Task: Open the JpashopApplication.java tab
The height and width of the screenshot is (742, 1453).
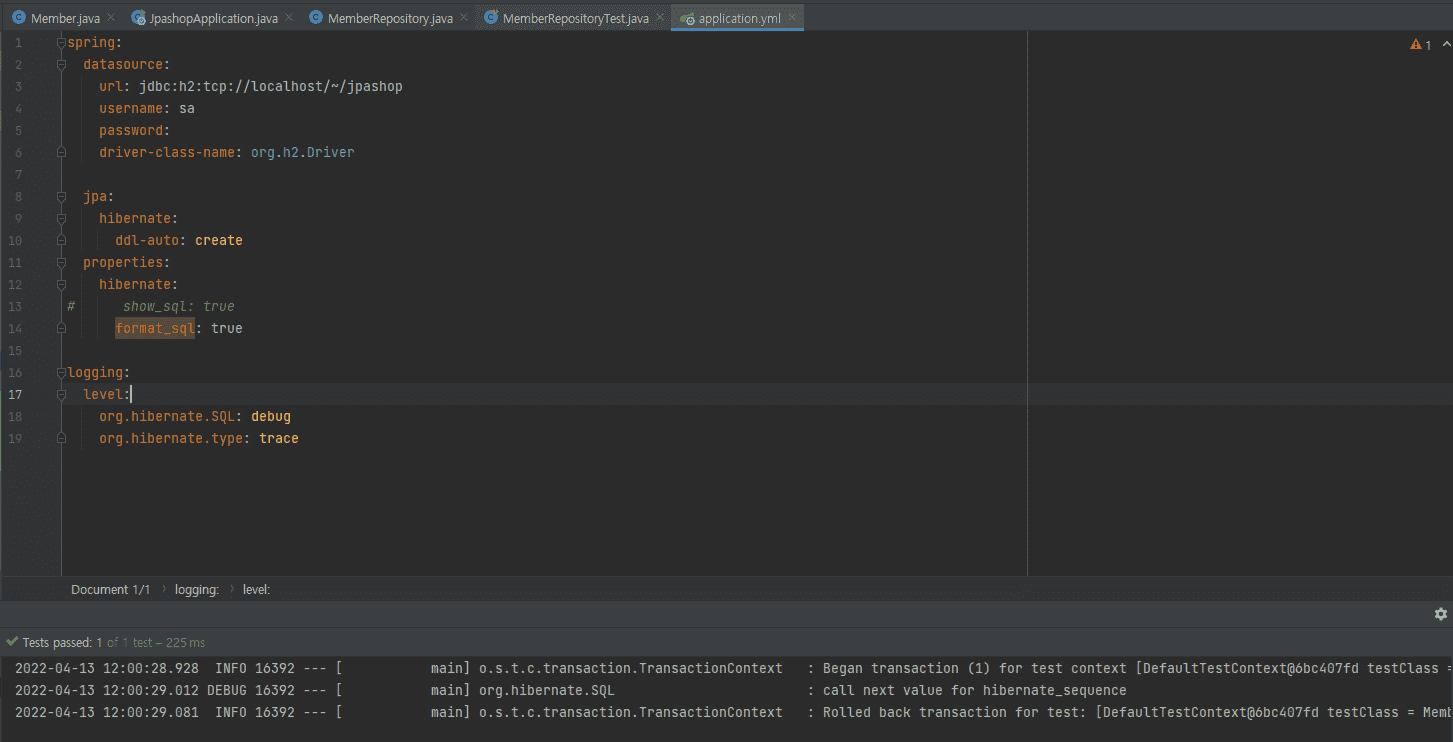Action: pos(212,18)
